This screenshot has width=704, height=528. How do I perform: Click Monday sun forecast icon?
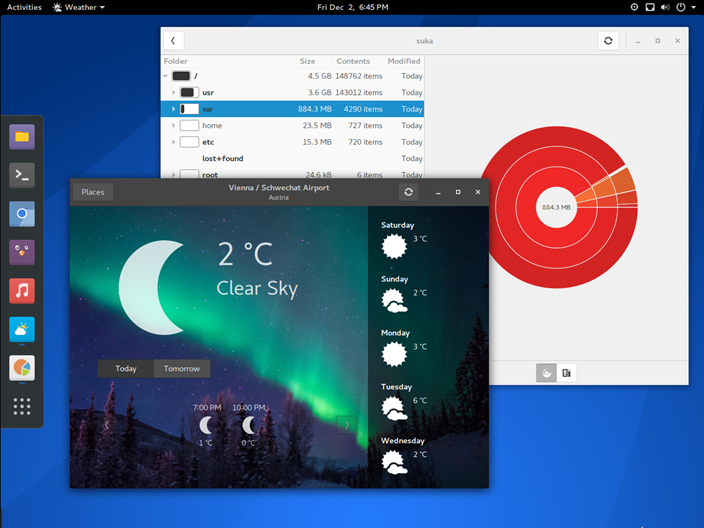pyautogui.click(x=394, y=354)
